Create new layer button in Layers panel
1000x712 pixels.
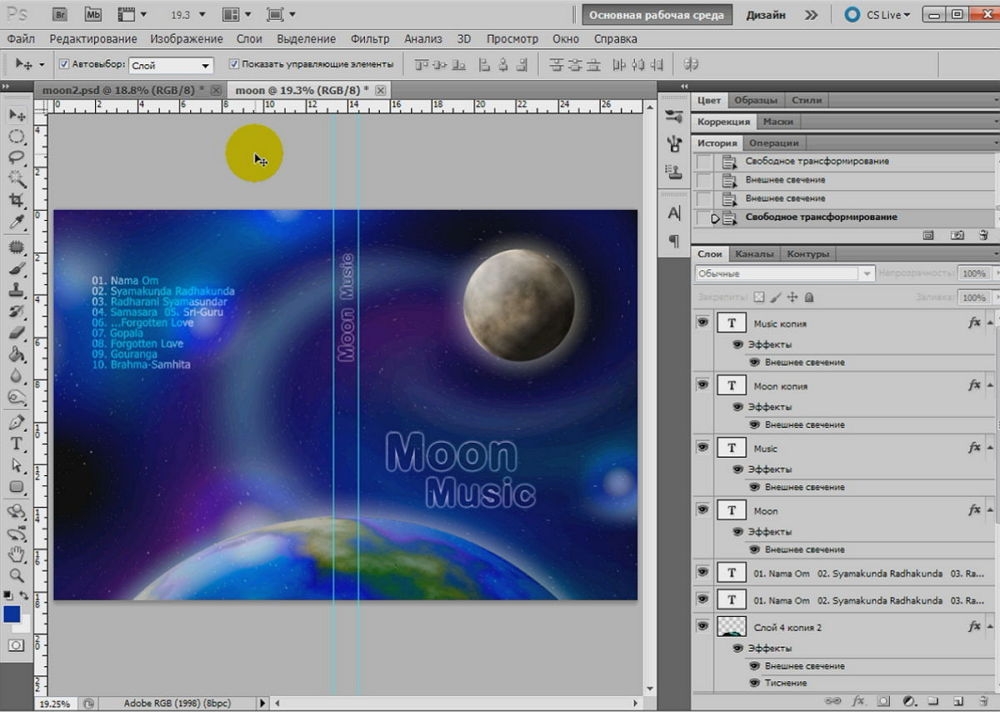tap(958, 701)
